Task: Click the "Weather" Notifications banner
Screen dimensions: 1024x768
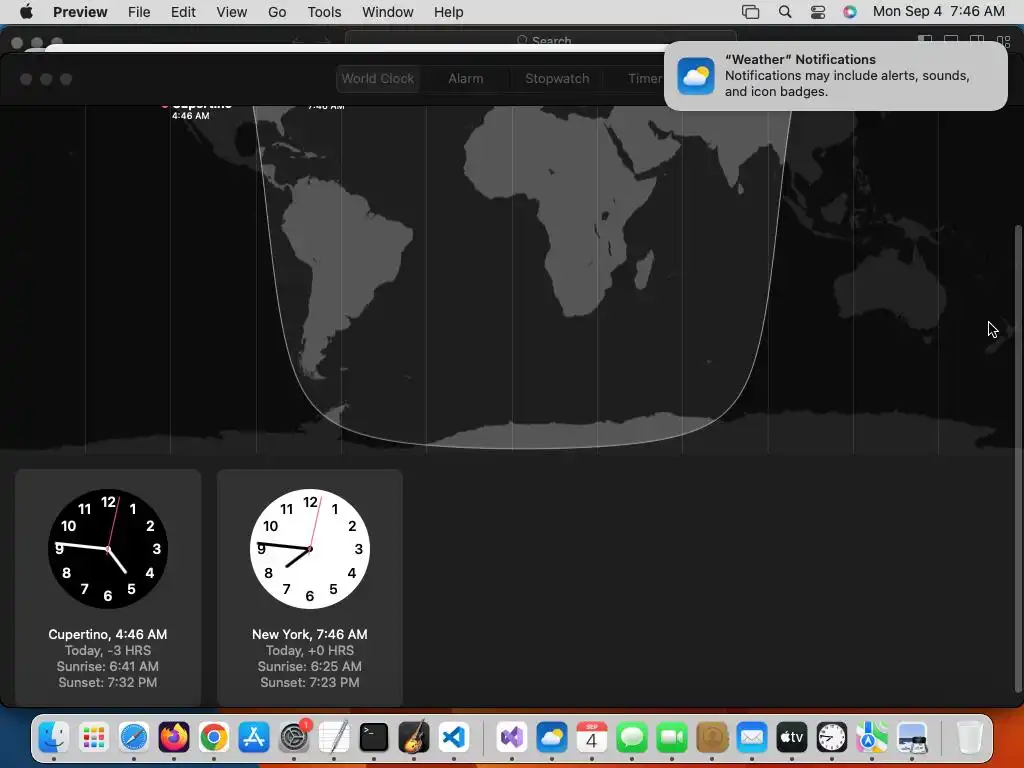Action: (x=835, y=76)
